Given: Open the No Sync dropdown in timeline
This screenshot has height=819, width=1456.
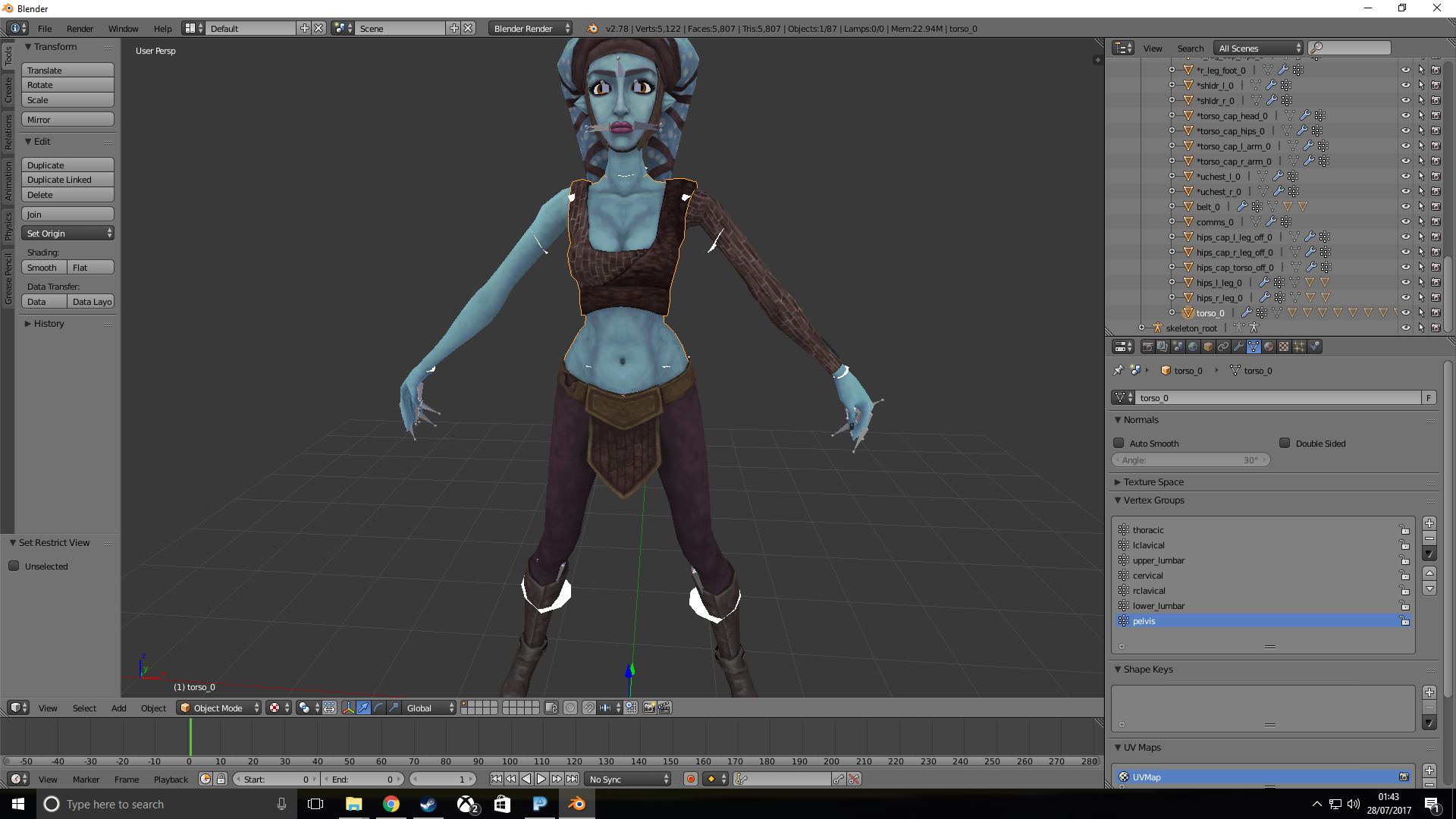Looking at the screenshot, I should click(x=628, y=779).
